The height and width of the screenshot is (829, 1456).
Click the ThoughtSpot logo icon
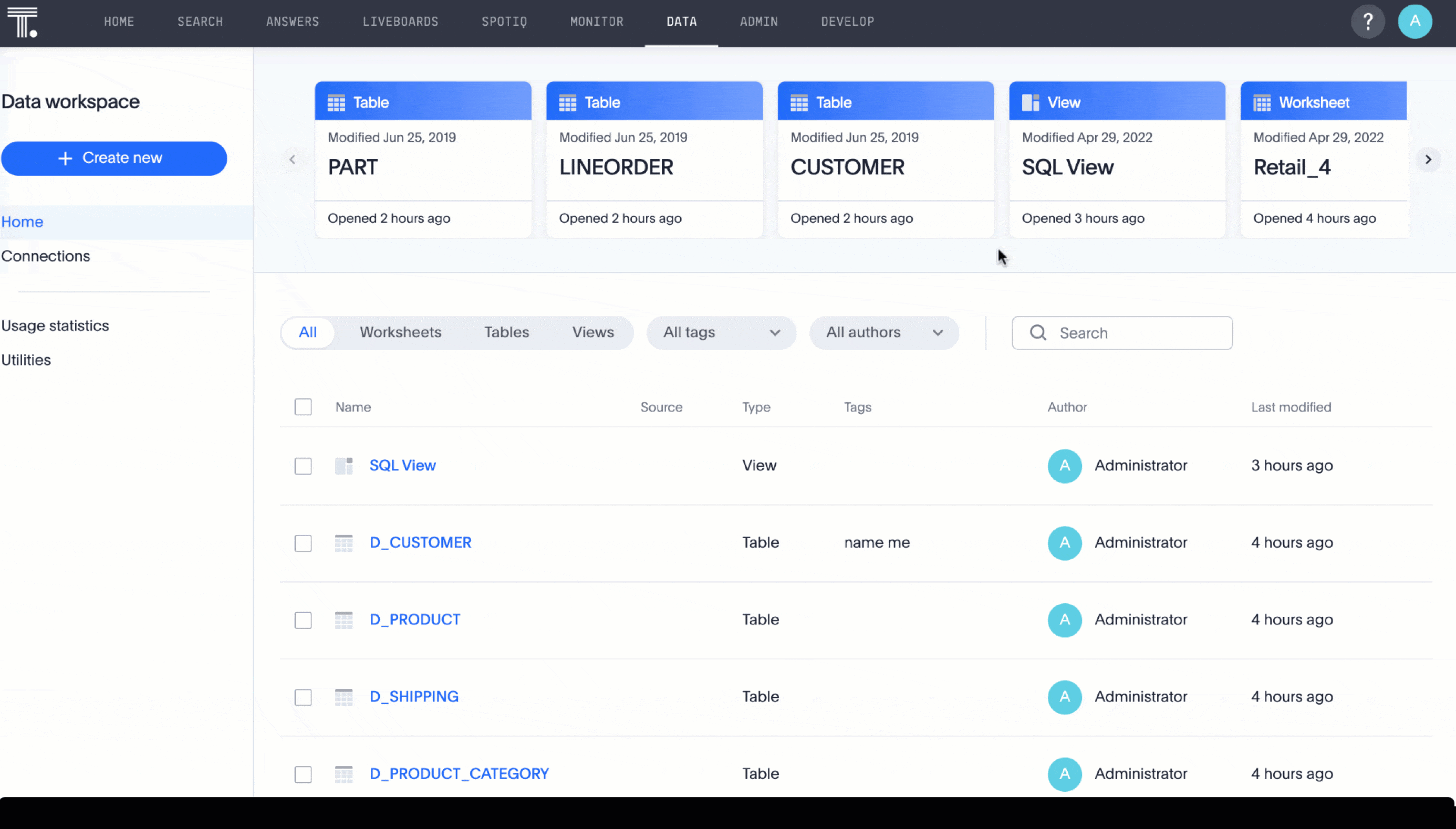(23, 22)
